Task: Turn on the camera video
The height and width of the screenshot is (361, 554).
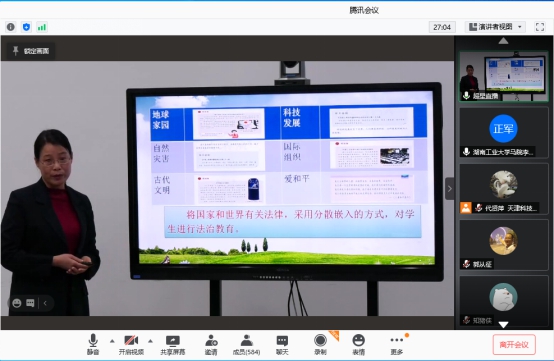Action: coord(131,345)
